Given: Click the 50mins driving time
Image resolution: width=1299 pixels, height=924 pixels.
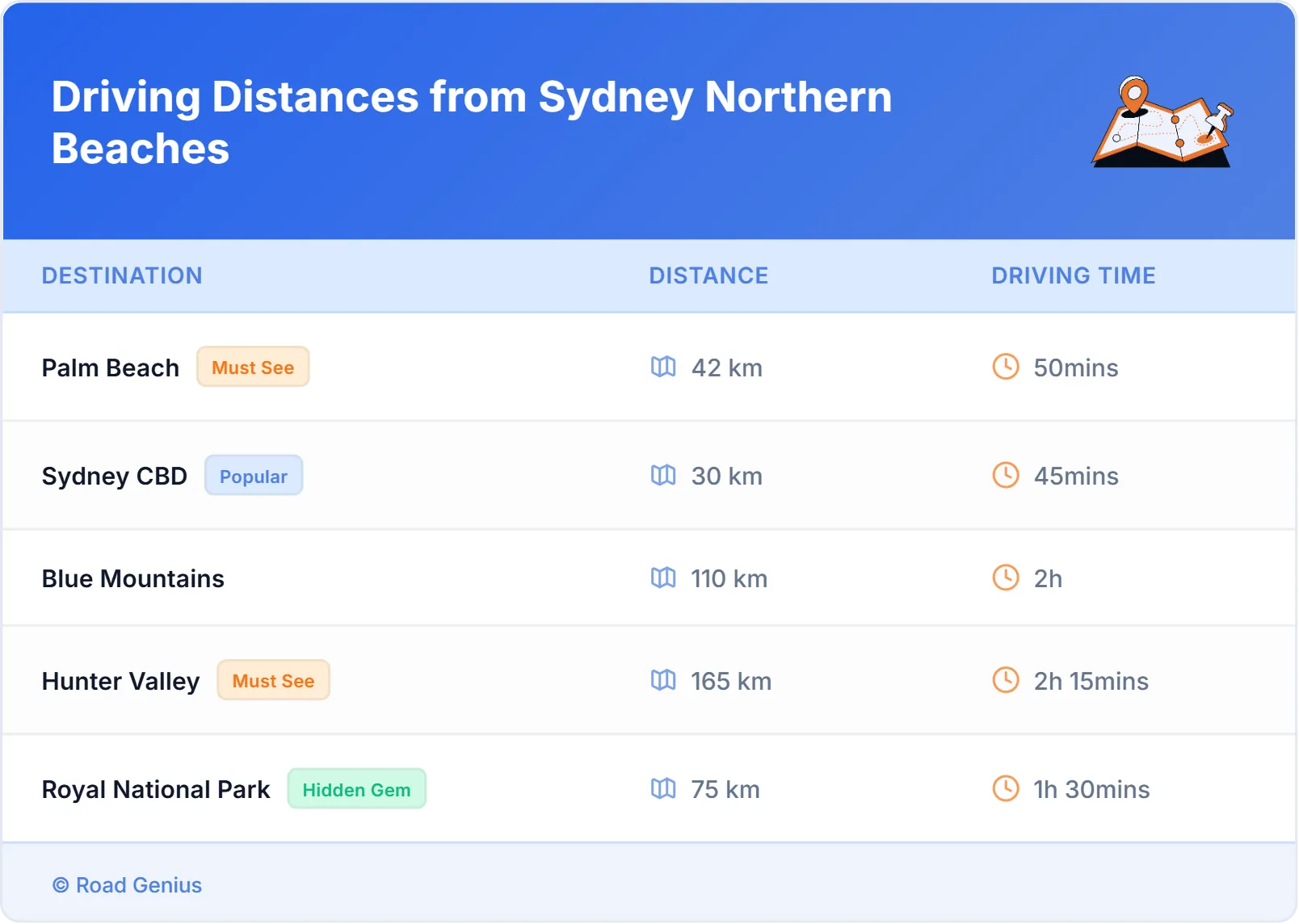Looking at the screenshot, I should click(1076, 367).
